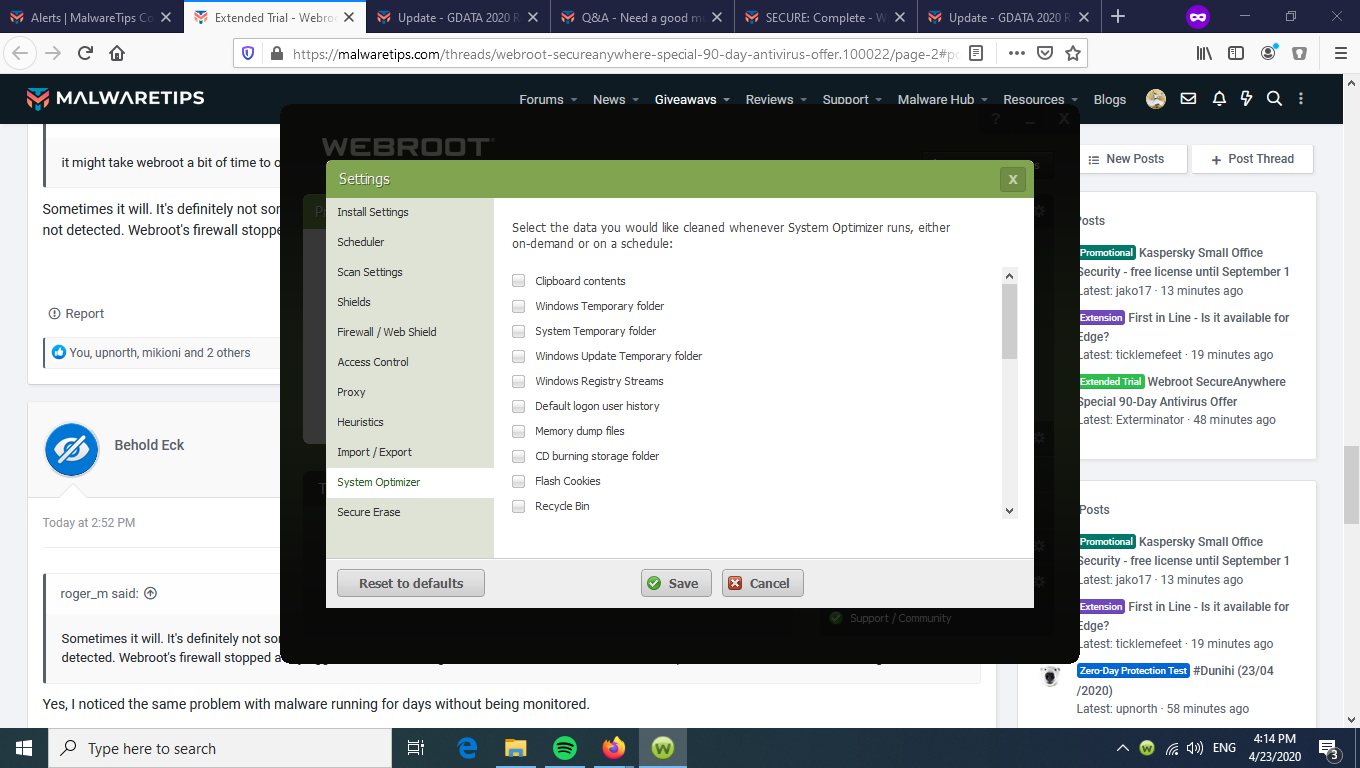Go back to the previous page
1360x768 pixels.
pos(21,54)
